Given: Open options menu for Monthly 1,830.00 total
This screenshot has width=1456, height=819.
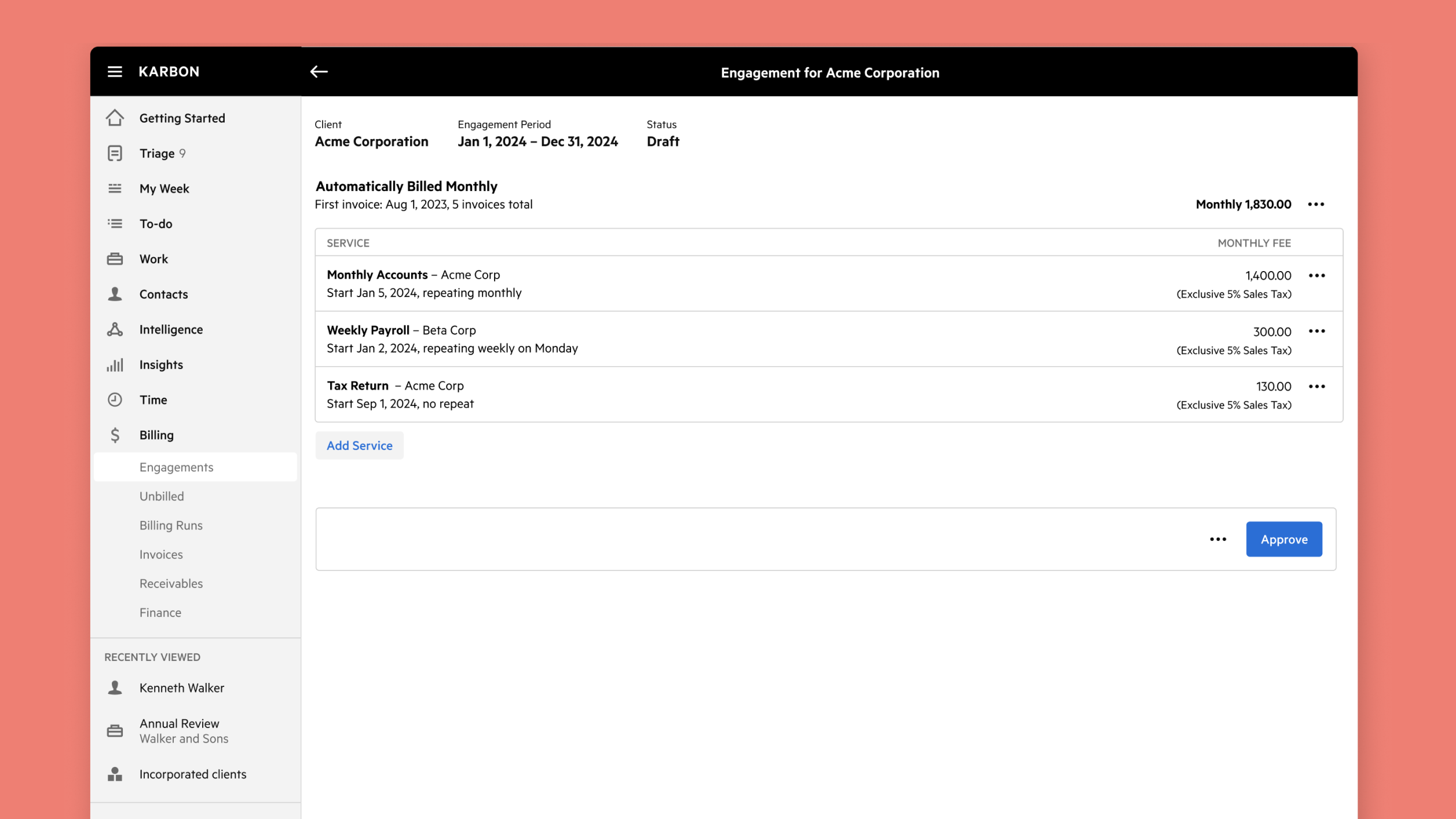Looking at the screenshot, I should coord(1316,204).
